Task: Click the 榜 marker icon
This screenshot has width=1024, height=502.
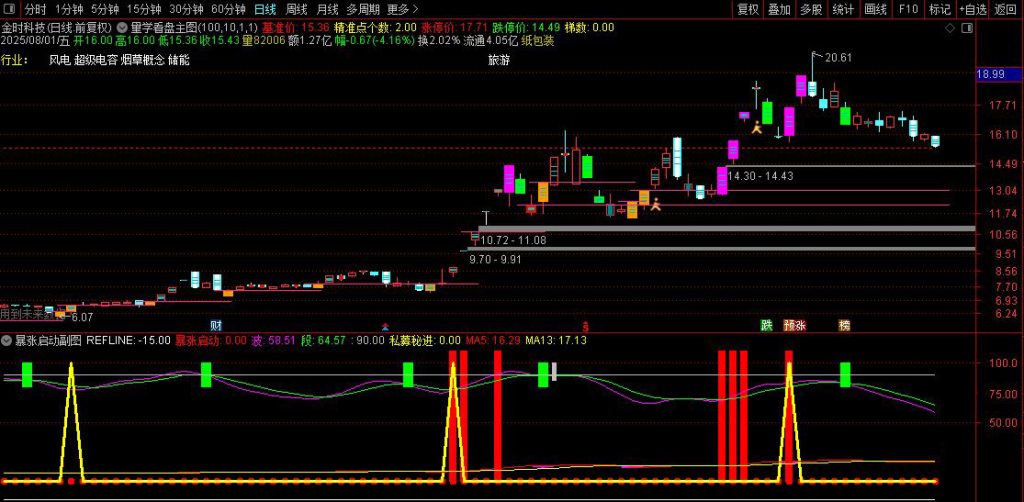Action: tap(844, 325)
